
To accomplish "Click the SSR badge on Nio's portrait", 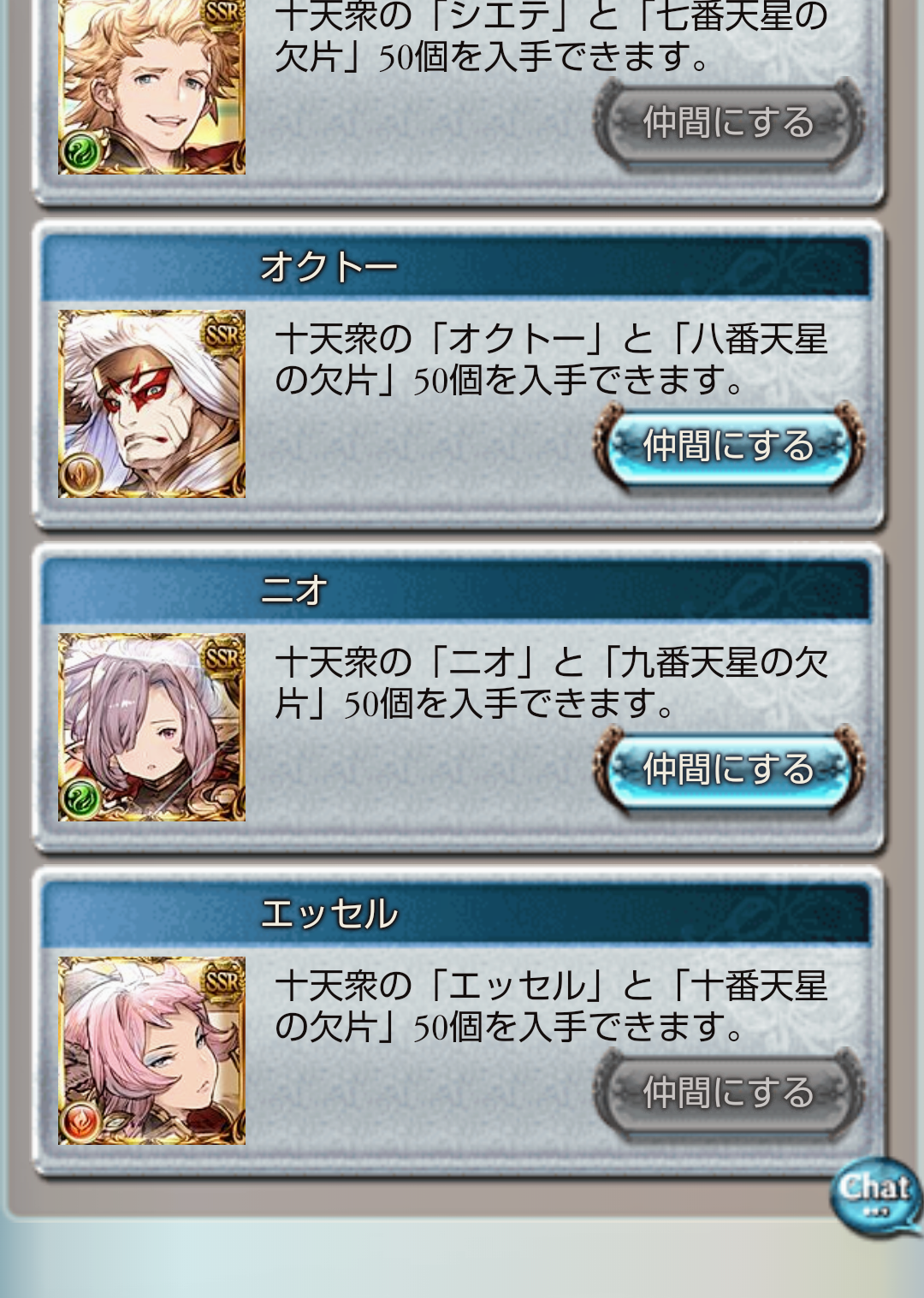I will (x=223, y=656).
